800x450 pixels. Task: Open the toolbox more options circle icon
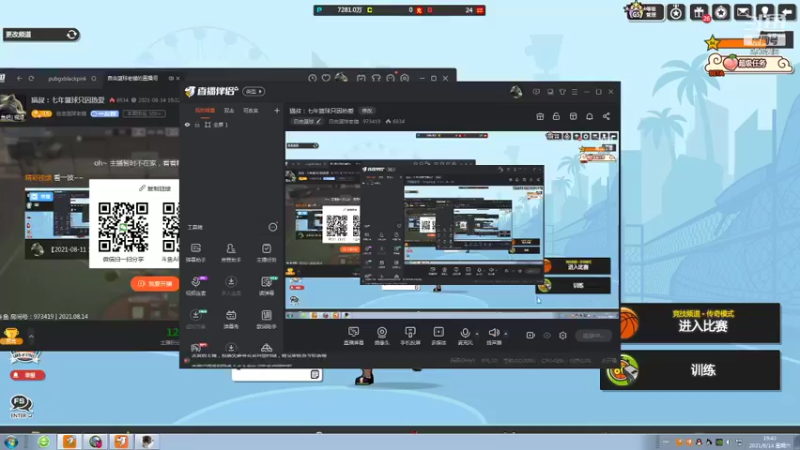coord(273,227)
